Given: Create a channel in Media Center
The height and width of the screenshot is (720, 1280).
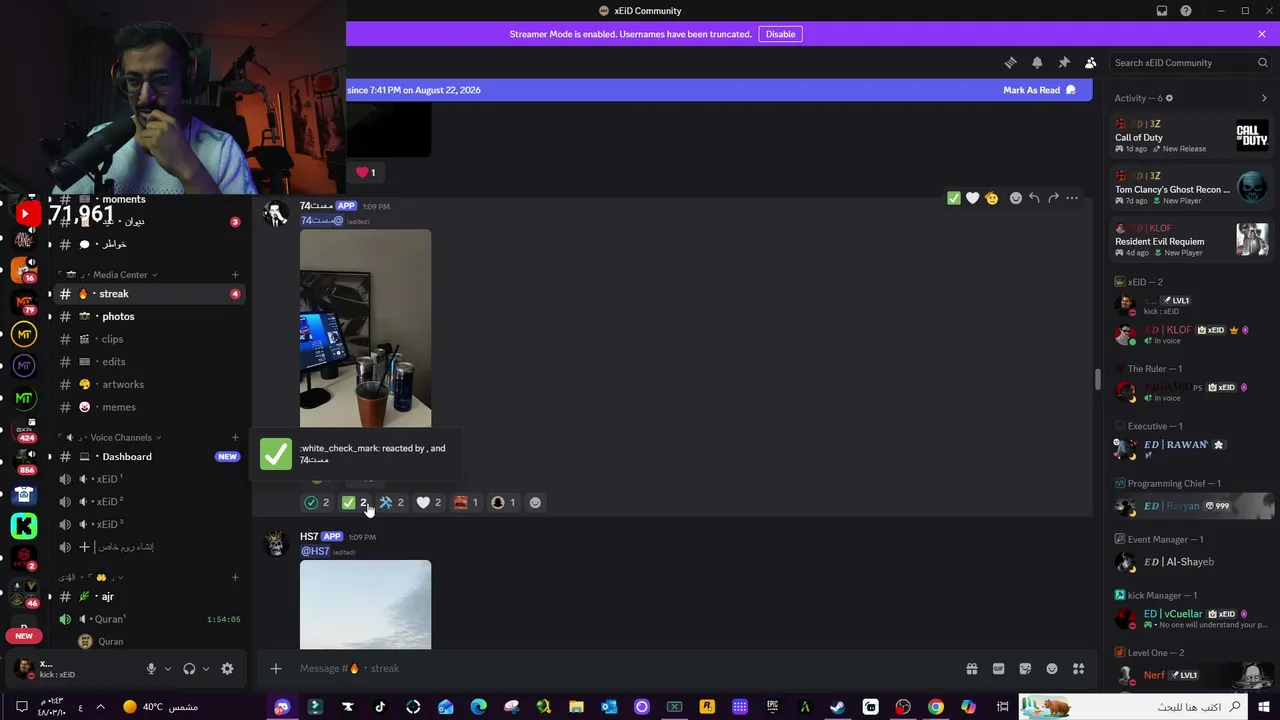Looking at the screenshot, I should pyautogui.click(x=235, y=275).
